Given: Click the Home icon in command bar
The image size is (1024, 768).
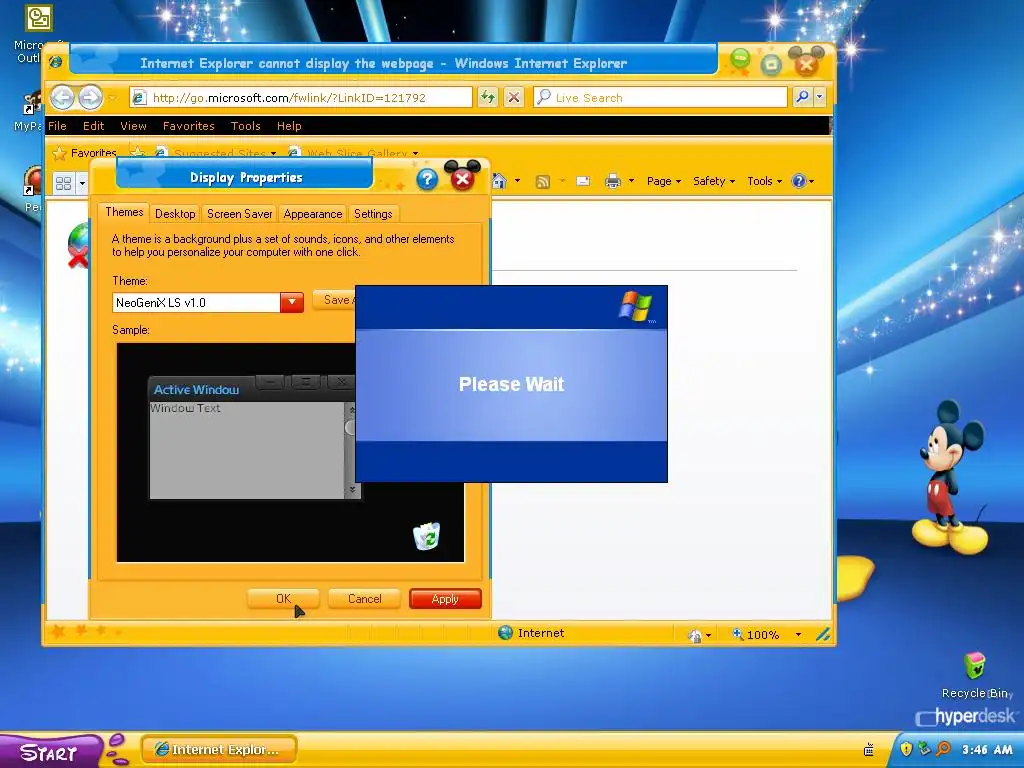Looking at the screenshot, I should pos(500,181).
